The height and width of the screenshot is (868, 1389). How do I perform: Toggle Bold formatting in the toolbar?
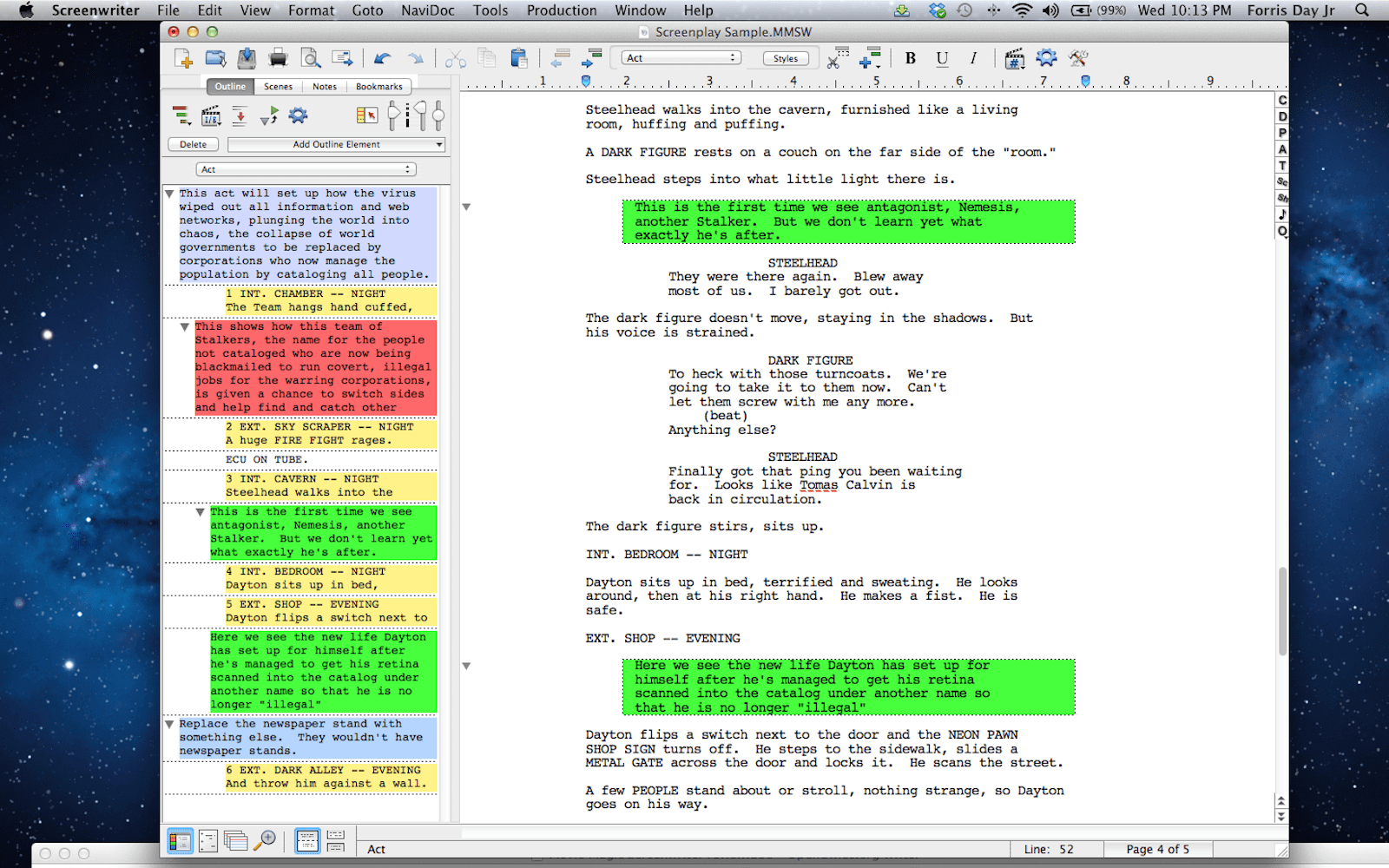click(910, 58)
